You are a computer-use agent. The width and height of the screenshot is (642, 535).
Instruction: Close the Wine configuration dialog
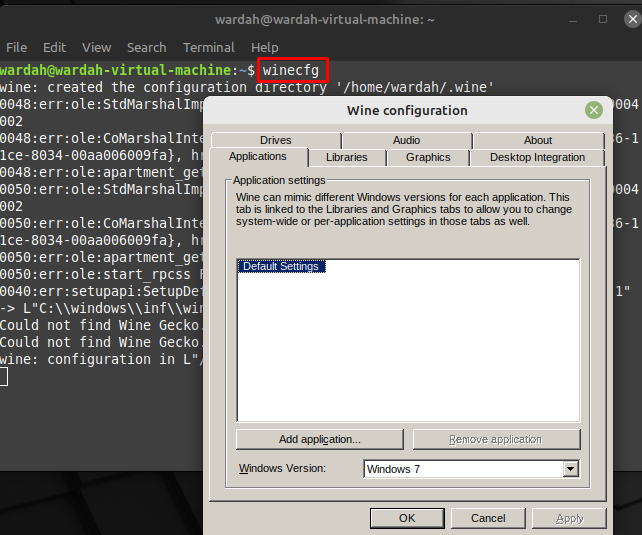tap(594, 110)
